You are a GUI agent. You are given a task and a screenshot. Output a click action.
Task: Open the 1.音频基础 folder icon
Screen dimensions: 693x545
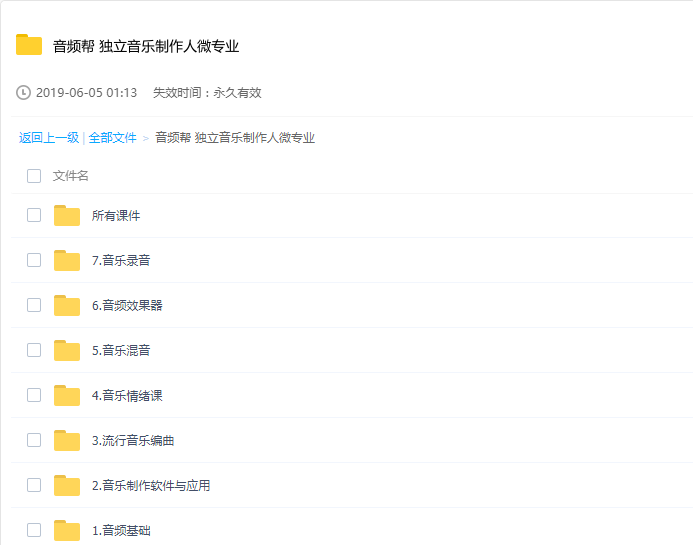click(x=67, y=530)
